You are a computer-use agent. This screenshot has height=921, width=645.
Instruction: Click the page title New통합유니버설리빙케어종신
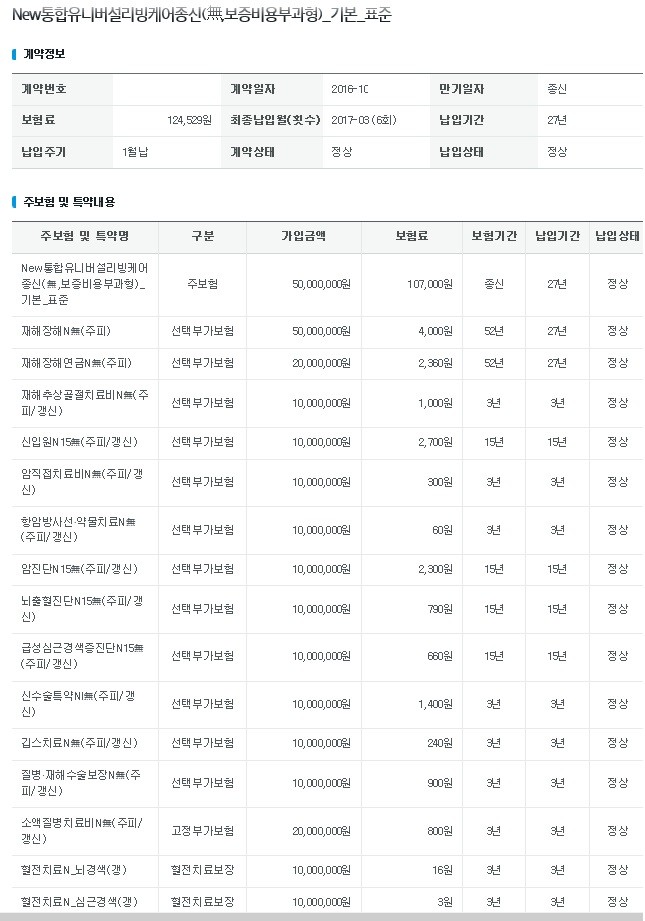(201, 15)
